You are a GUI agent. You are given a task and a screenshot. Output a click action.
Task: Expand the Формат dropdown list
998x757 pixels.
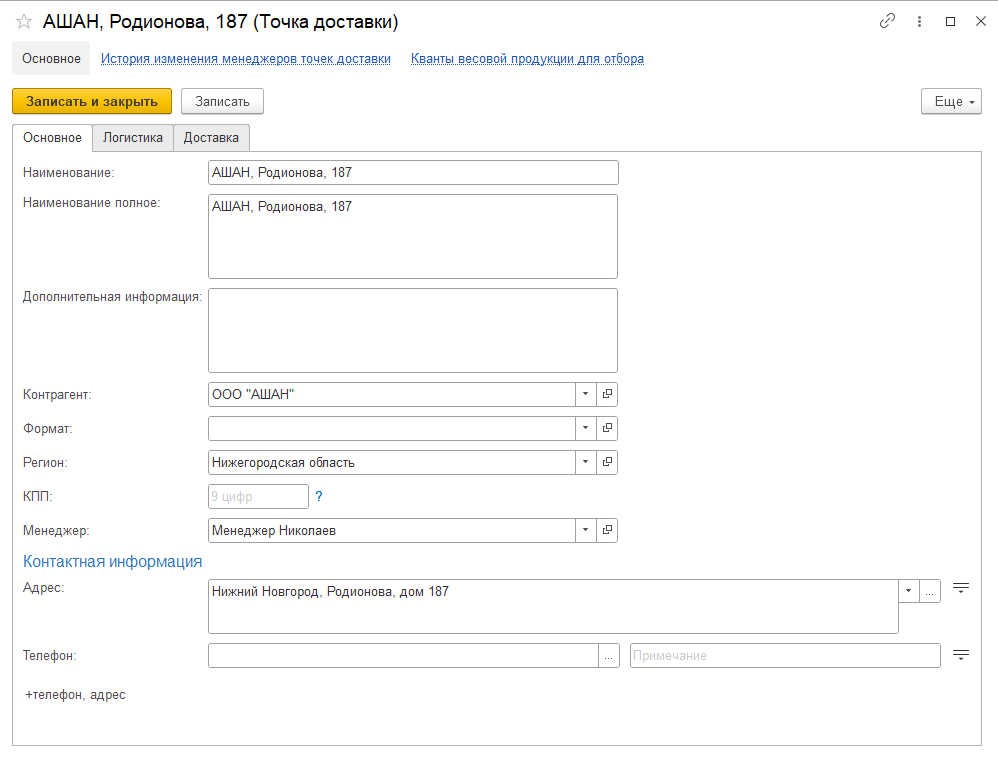tap(585, 429)
